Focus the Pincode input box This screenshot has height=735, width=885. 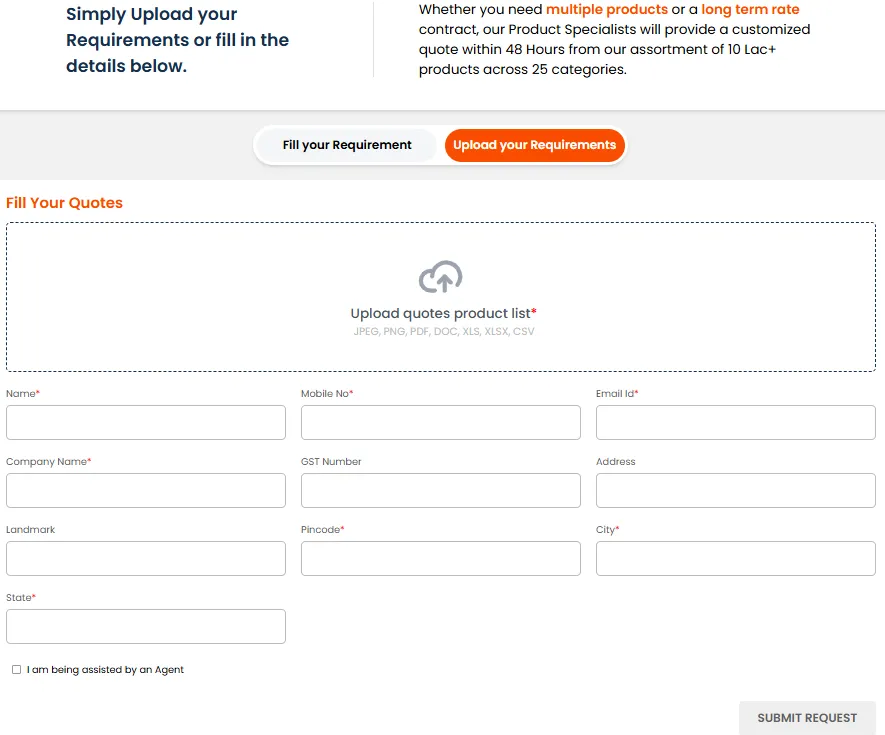(440, 559)
